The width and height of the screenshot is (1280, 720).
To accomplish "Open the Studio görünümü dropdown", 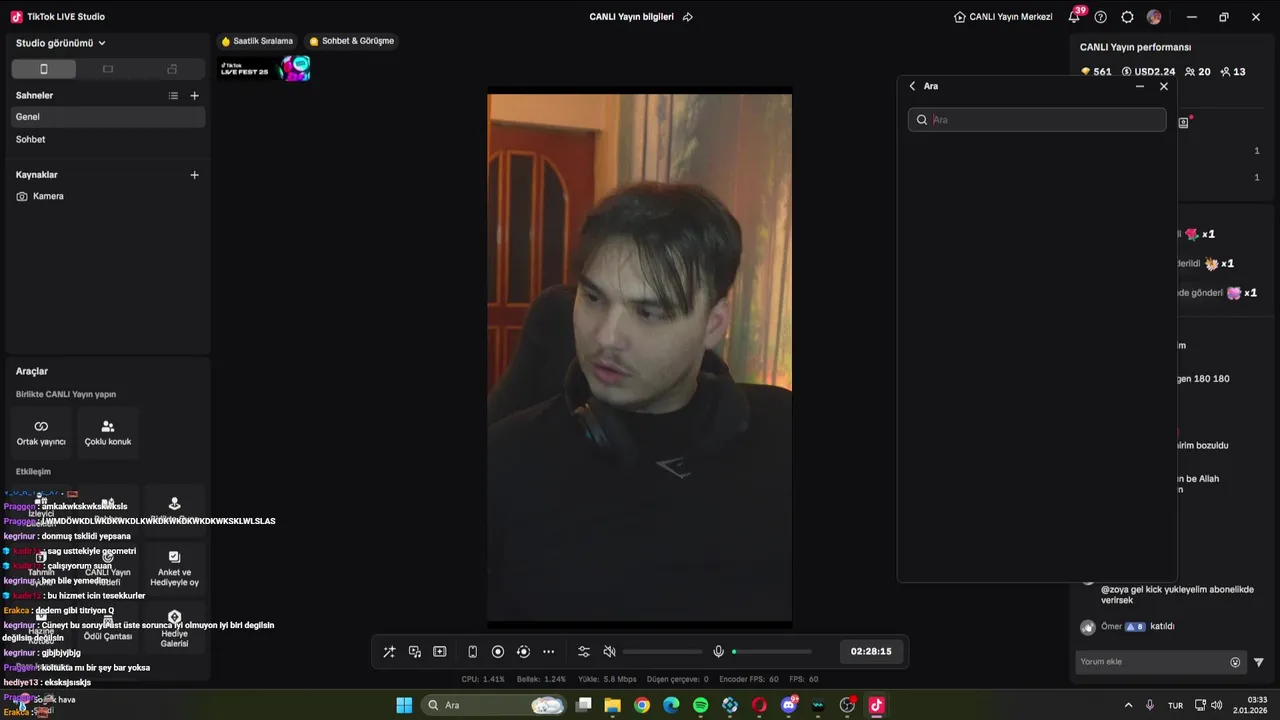I will coord(60,43).
